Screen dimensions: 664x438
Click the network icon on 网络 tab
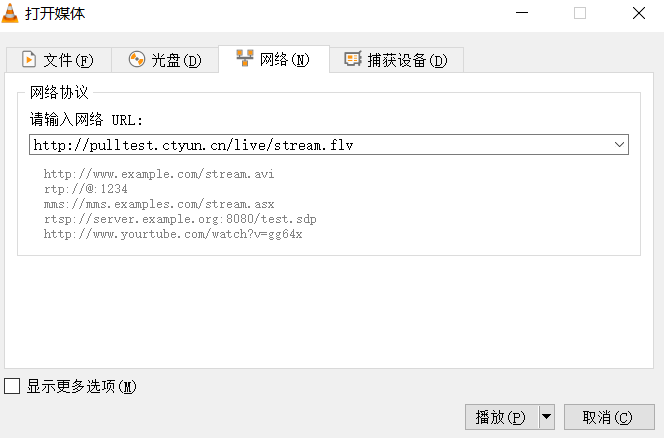click(245, 59)
